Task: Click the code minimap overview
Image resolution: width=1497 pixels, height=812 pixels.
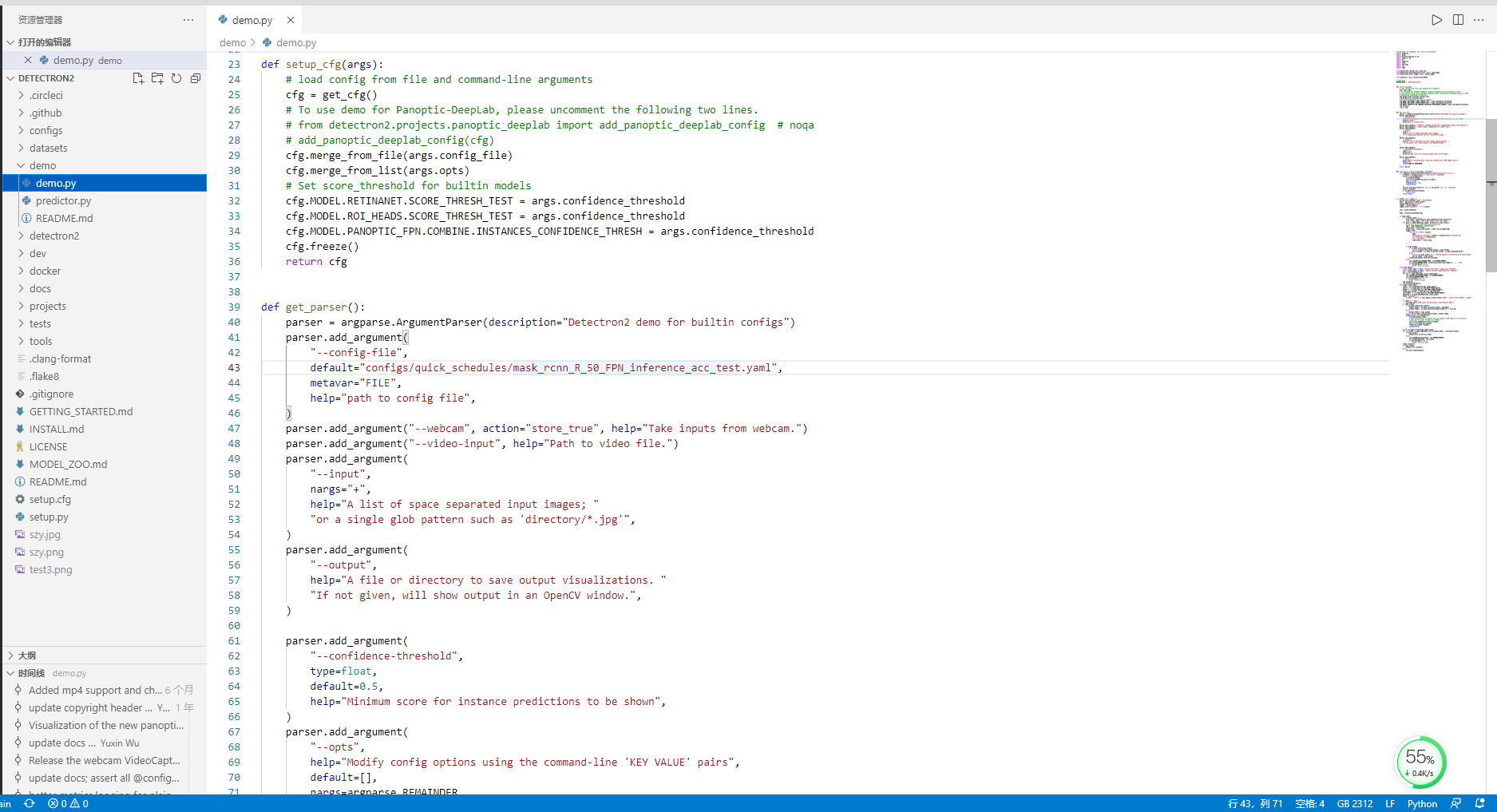Action: pyautogui.click(x=1437, y=200)
